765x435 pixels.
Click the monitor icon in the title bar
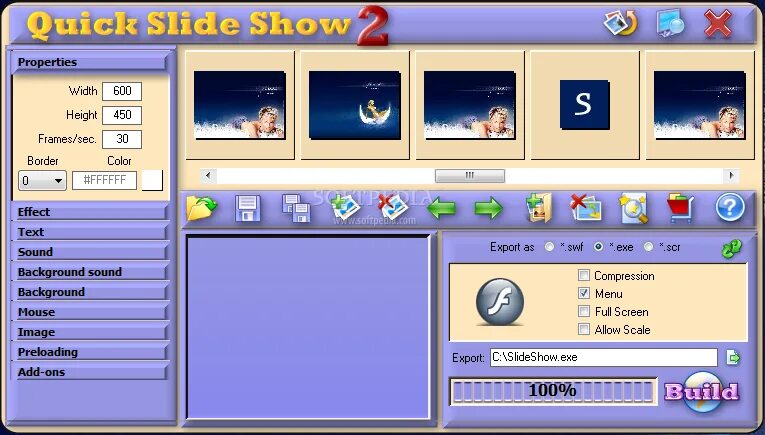(x=670, y=23)
